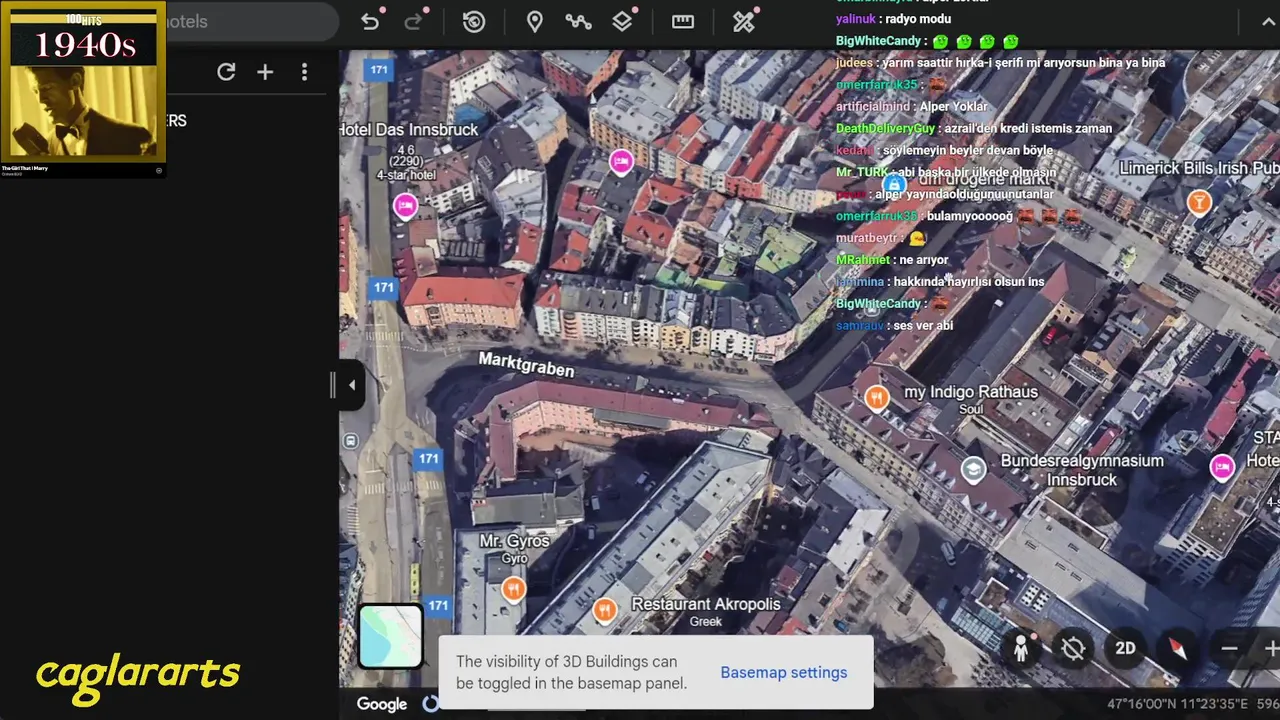This screenshot has height=720, width=1280.
Task: Activate the ruler measure tool
Action: click(x=683, y=22)
